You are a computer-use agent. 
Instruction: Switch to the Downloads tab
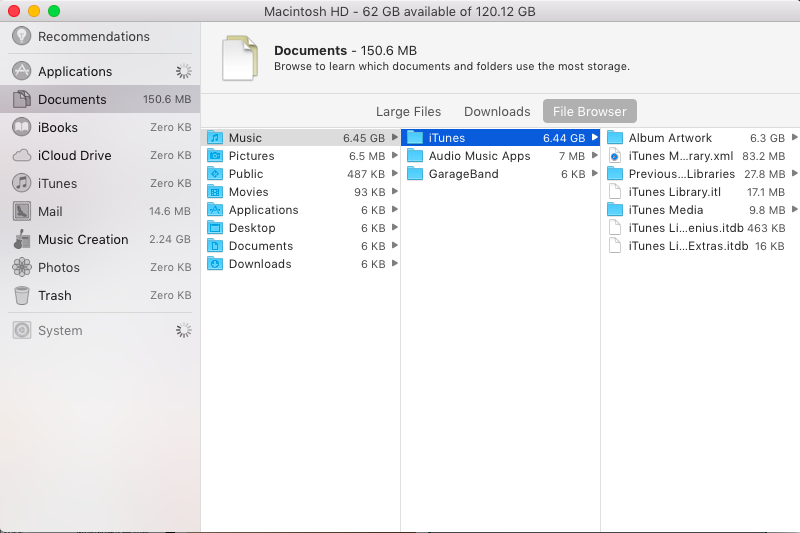tap(497, 111)
